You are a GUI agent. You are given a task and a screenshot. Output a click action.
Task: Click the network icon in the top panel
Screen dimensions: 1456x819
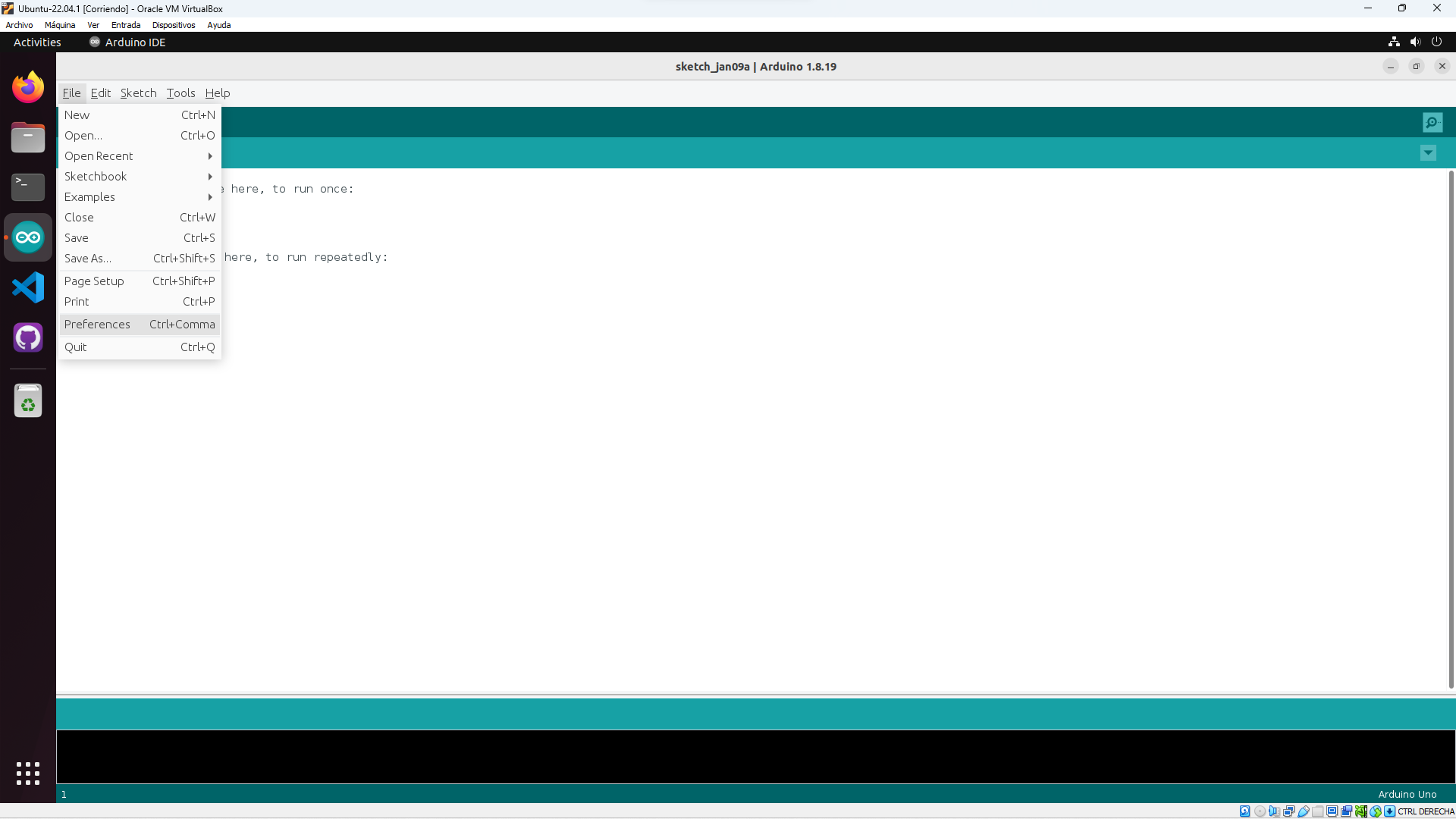pyautogui.click(x=1394, y=42)
